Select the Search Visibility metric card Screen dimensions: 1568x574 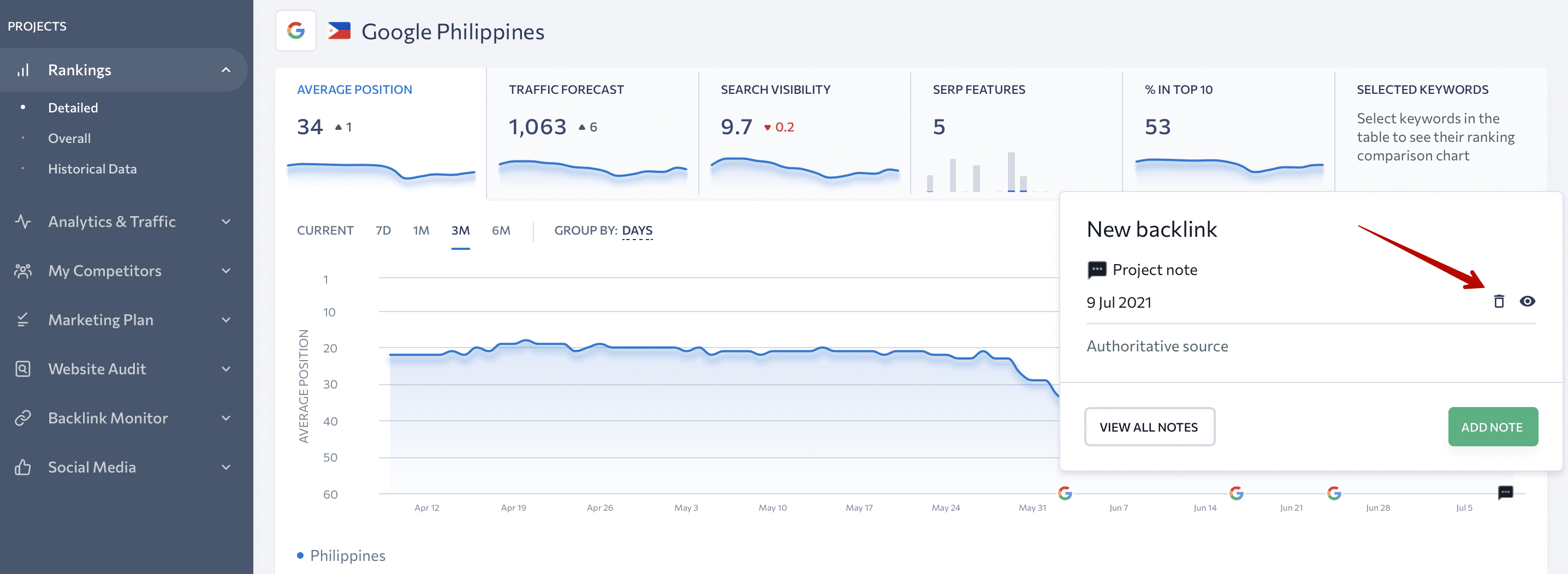[x=804, y=133]
